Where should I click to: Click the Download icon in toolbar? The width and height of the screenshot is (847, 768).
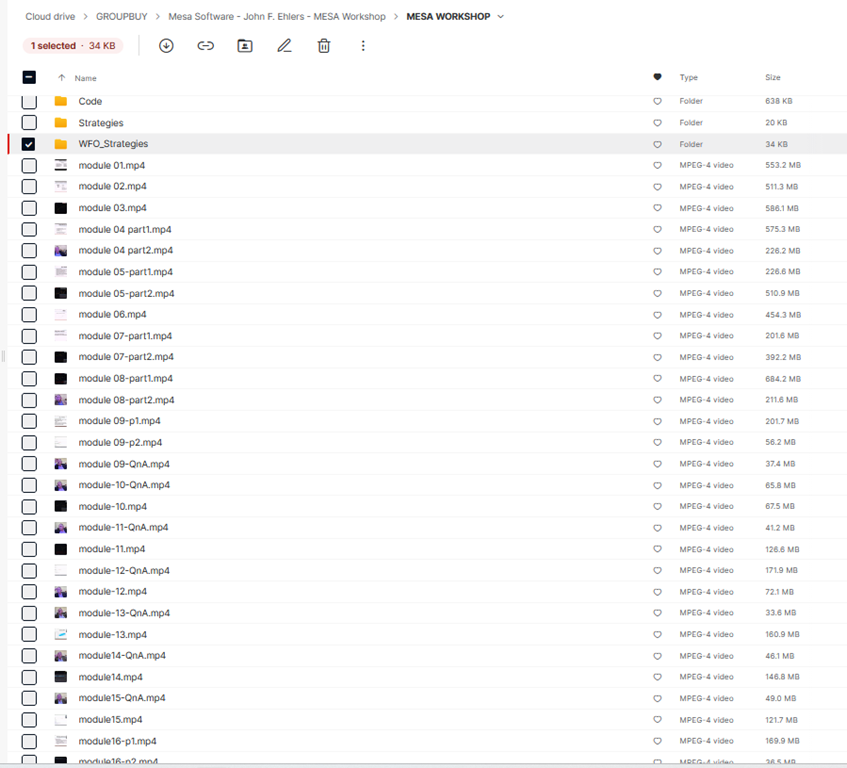(x=166, y=46)
